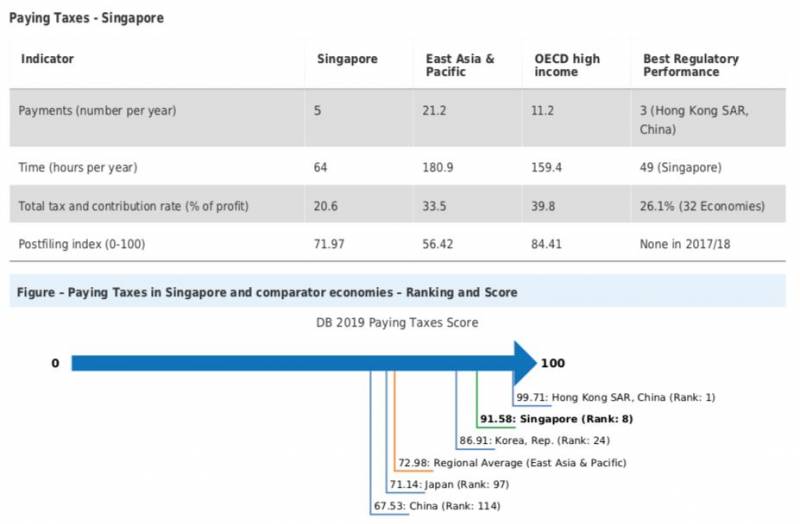
Task: Click the "Figure – Paying Taxes in Singapore" heading
Action: [x=266, y=291]
